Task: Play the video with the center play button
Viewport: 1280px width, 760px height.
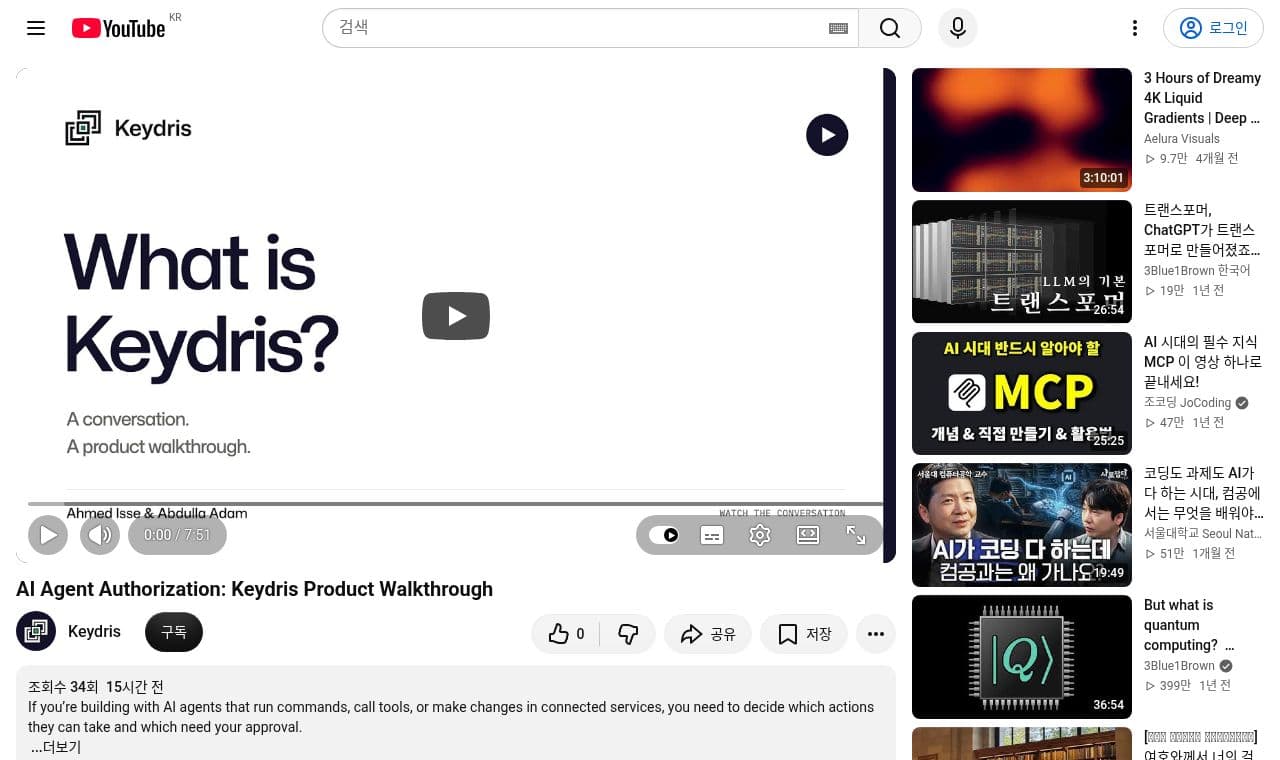Action: [x=456, y=316]
